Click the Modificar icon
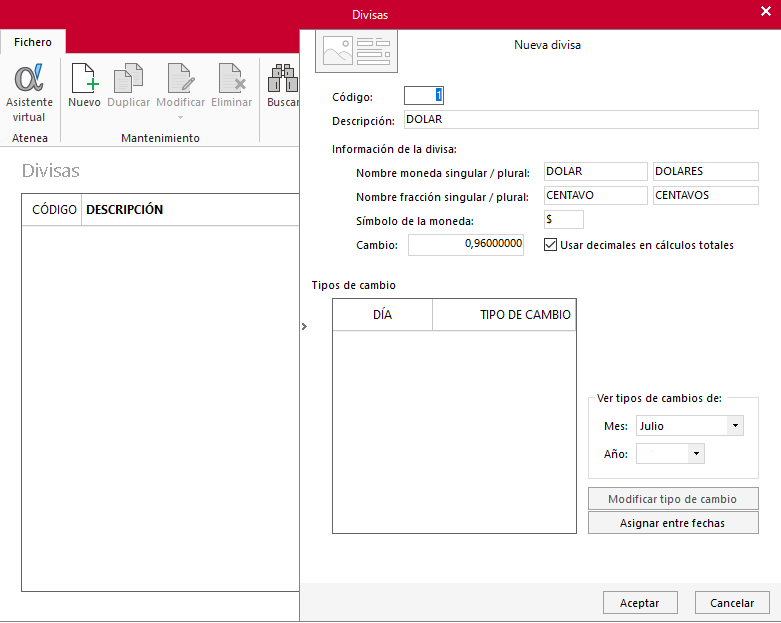The image size is (781, 623). (x=180, y=78)
